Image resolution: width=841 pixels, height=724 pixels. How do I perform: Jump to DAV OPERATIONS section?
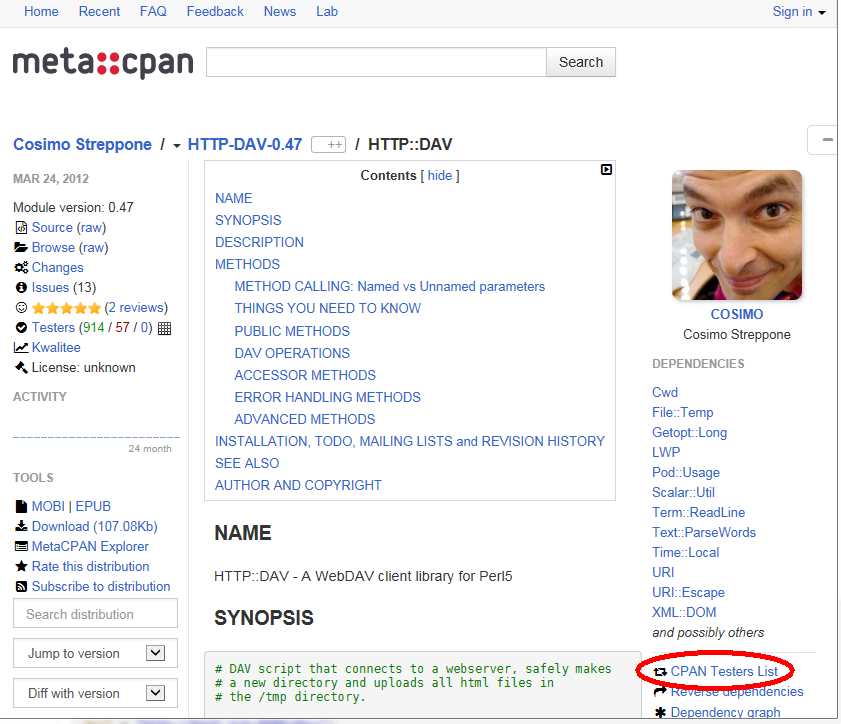[292, 353]
